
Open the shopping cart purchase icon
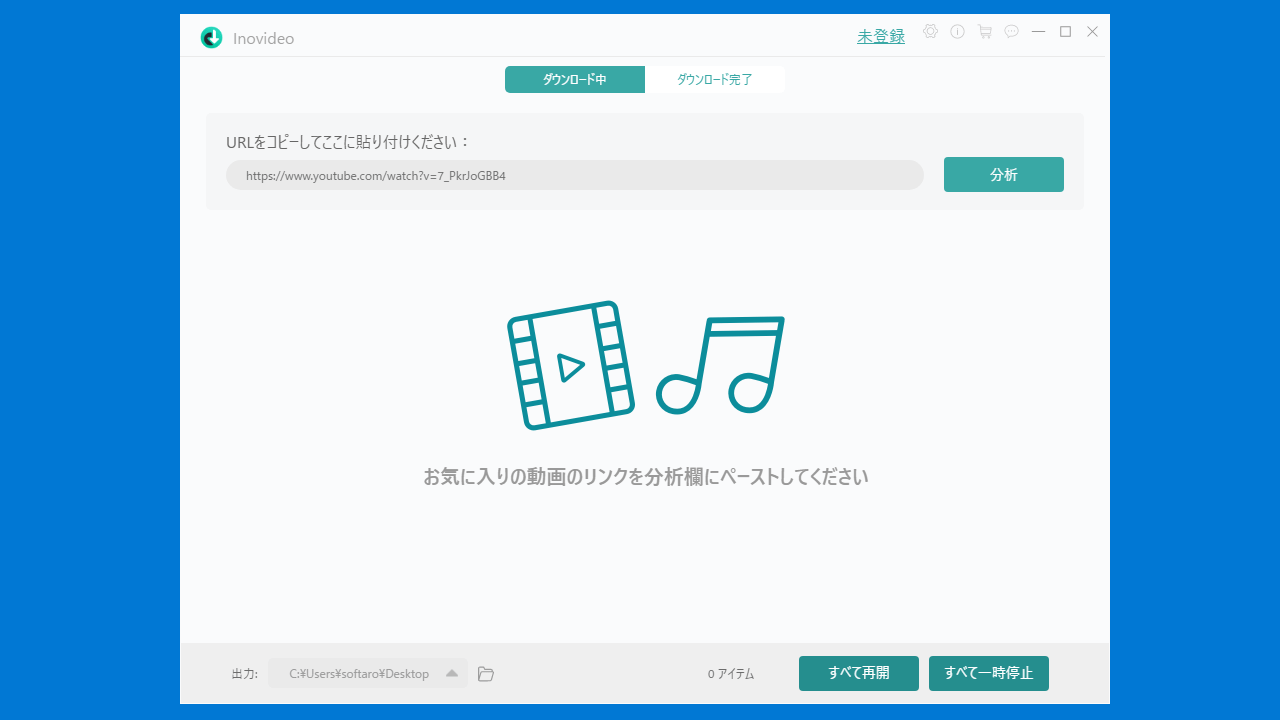[984, 32]
